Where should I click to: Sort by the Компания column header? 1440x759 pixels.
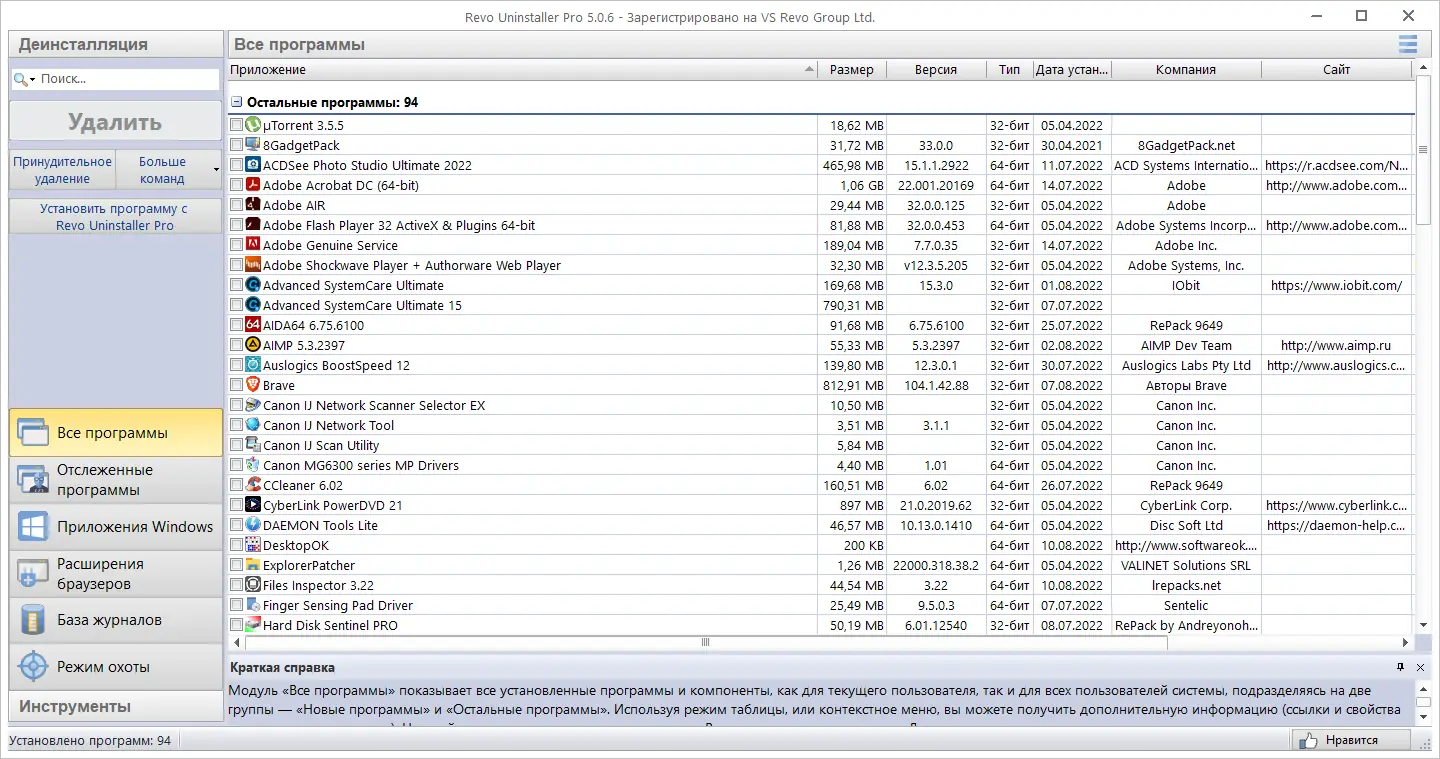click(x=1186, y=70)
